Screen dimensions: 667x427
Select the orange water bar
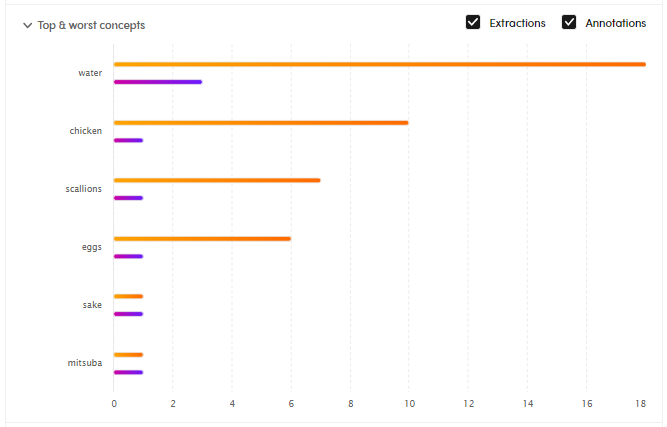[x=379, y=64]
